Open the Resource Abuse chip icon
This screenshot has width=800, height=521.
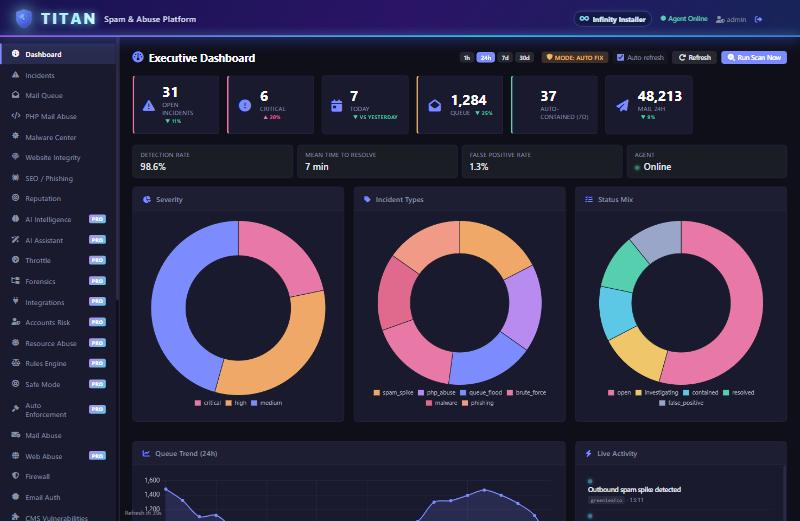coord(15,343)
